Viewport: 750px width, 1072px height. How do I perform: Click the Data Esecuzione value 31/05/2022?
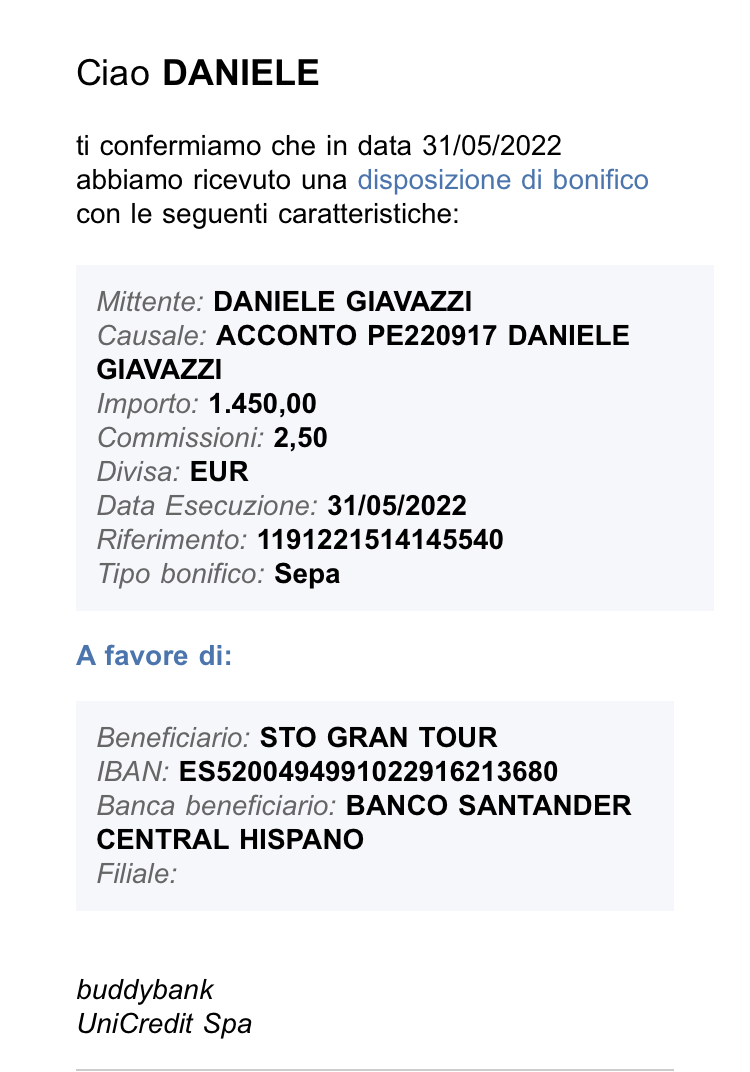(x=397, y=506)
